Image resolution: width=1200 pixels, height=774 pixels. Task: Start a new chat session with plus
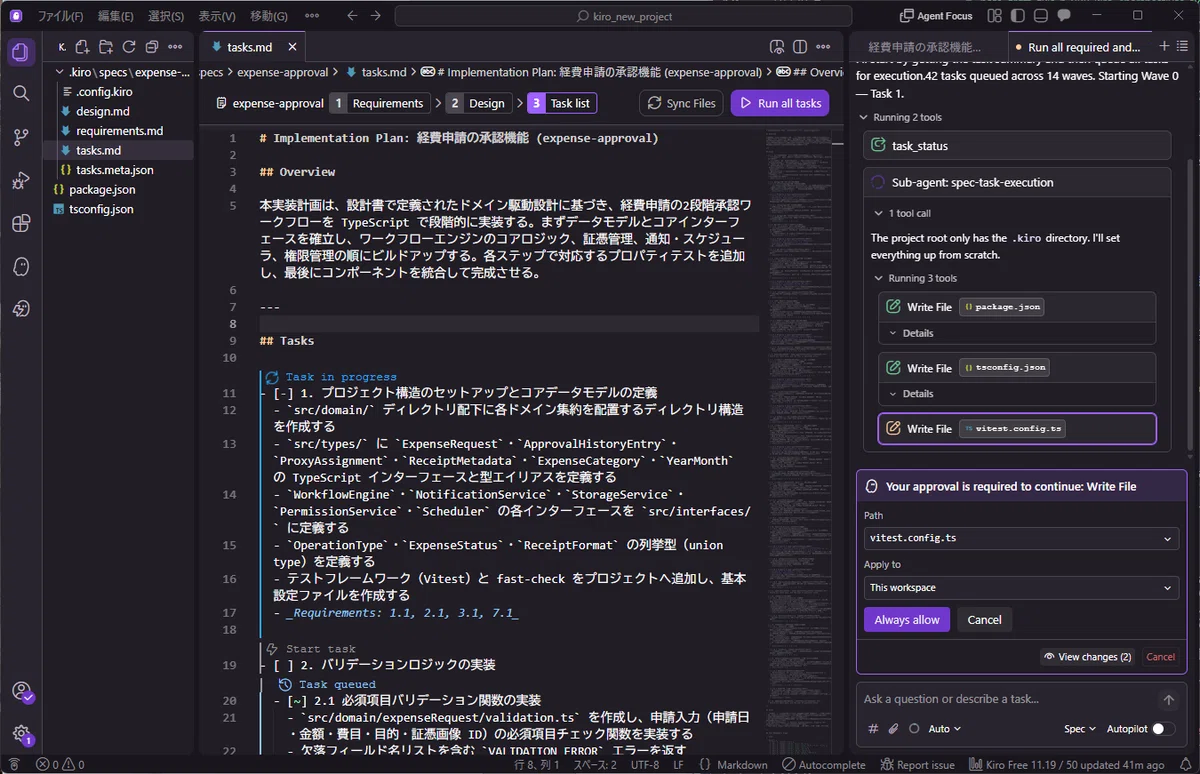click(1164, 47)
